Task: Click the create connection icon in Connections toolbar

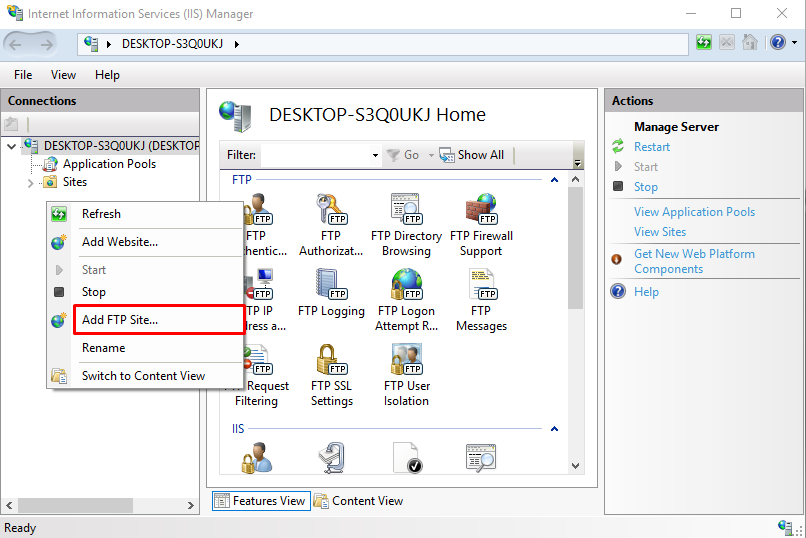Action: pyautogui.click(x=11, y=124)
